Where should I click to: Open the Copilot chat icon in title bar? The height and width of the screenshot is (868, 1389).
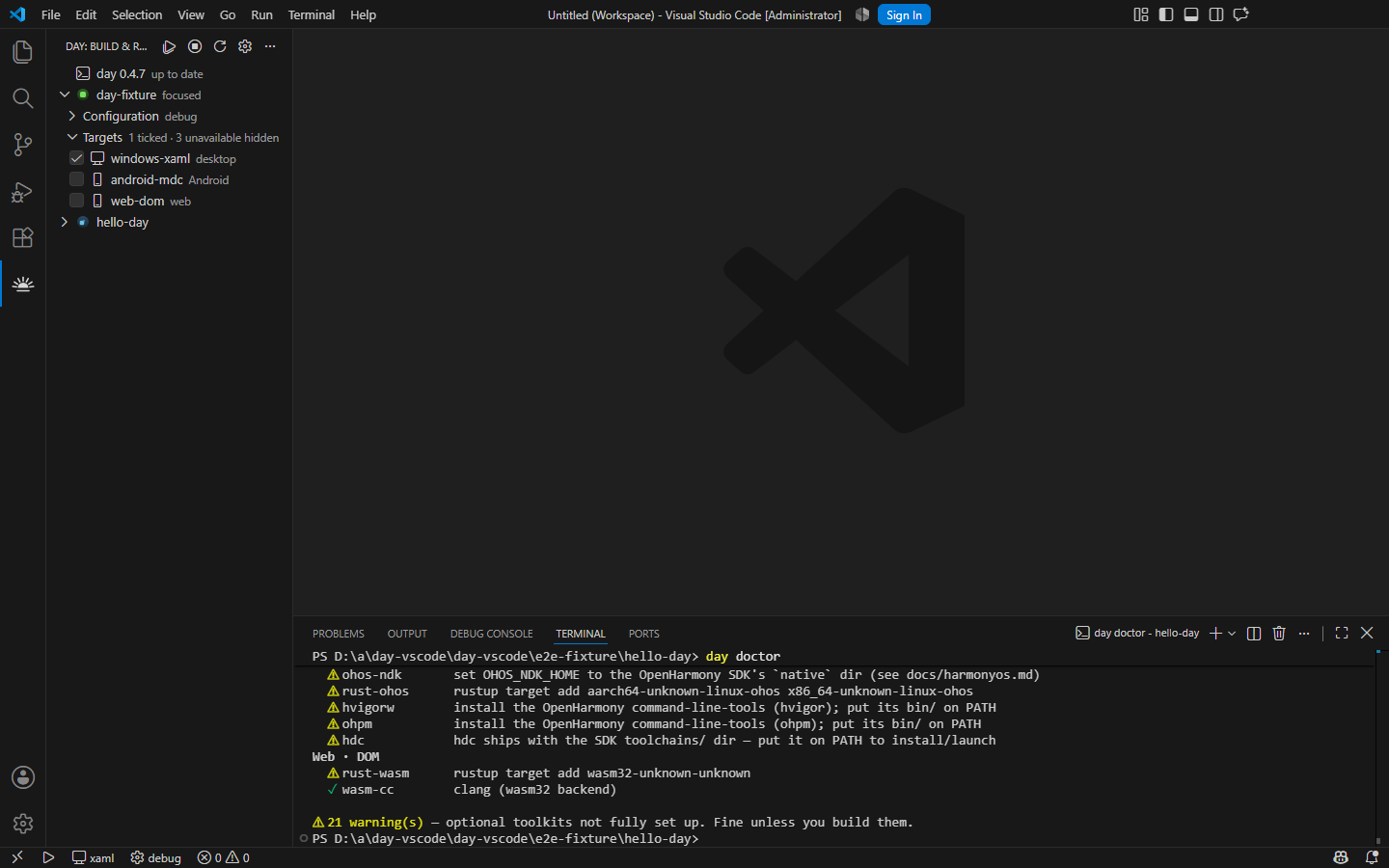[x=1241, y=14]
